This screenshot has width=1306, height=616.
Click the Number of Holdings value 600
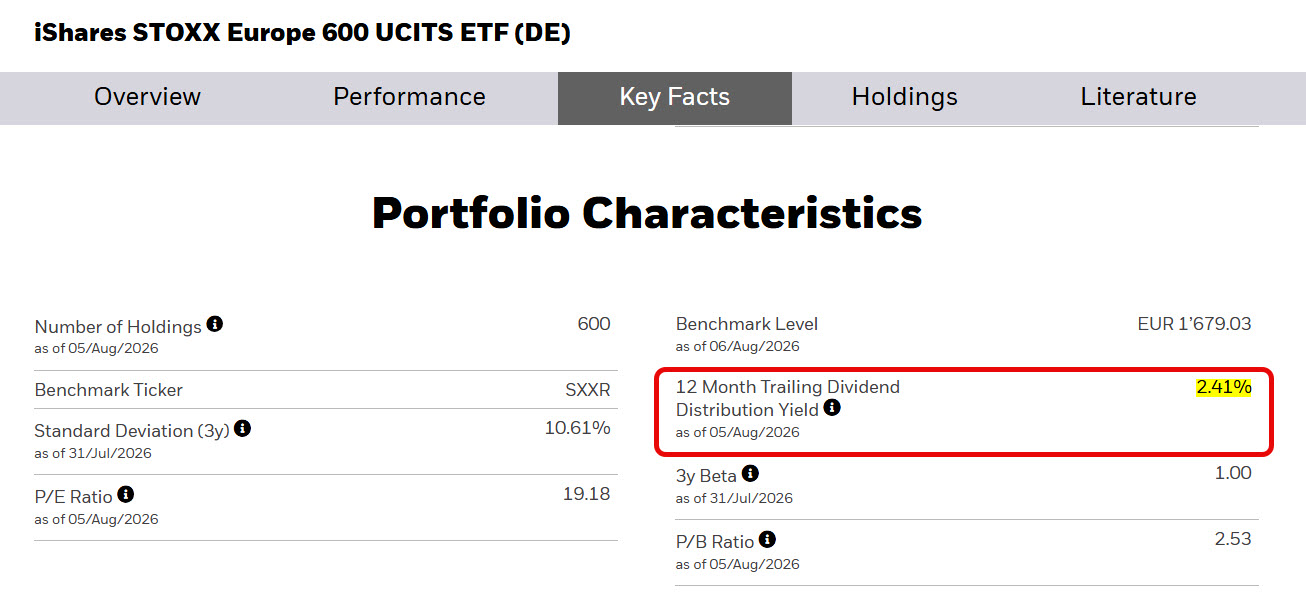click(594, 324)
